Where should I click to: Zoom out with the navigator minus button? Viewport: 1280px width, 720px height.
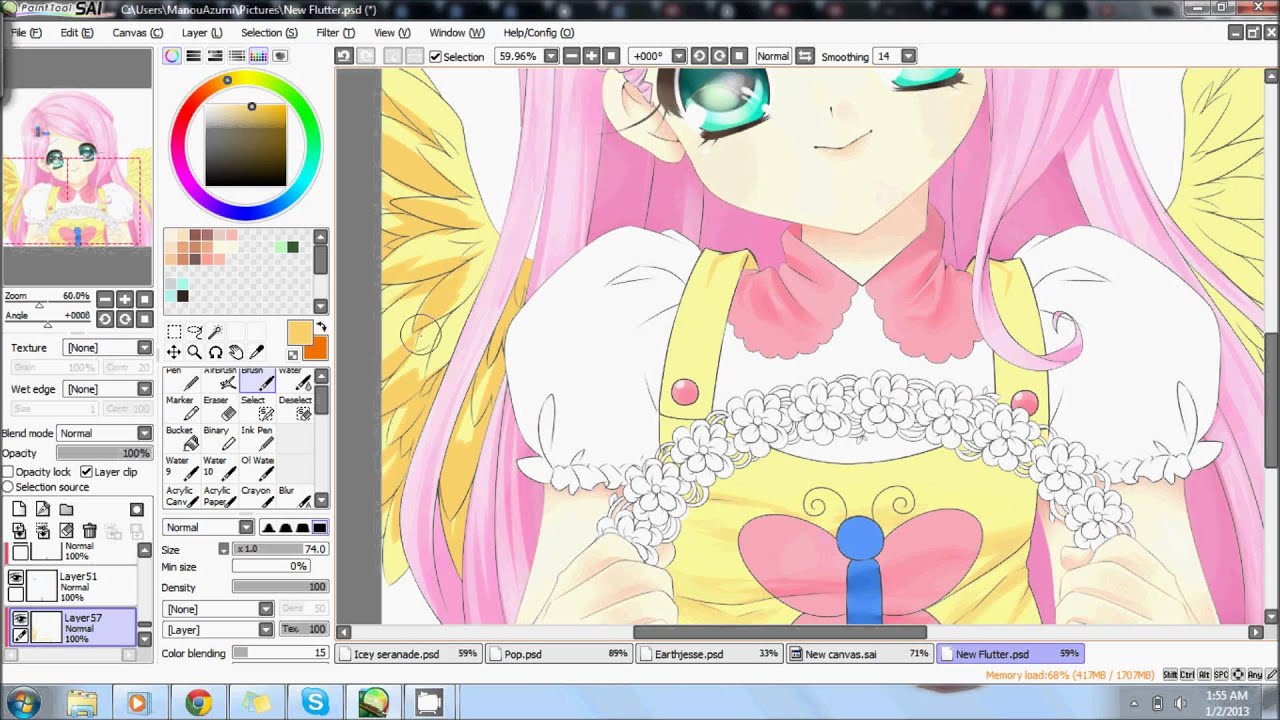(x=105, y=299)
